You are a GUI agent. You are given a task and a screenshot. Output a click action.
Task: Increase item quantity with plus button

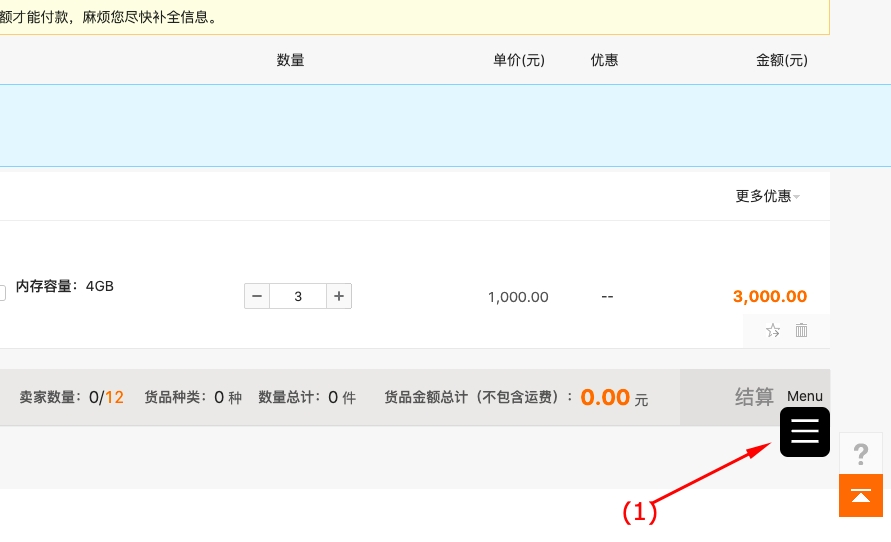(339, 296)
